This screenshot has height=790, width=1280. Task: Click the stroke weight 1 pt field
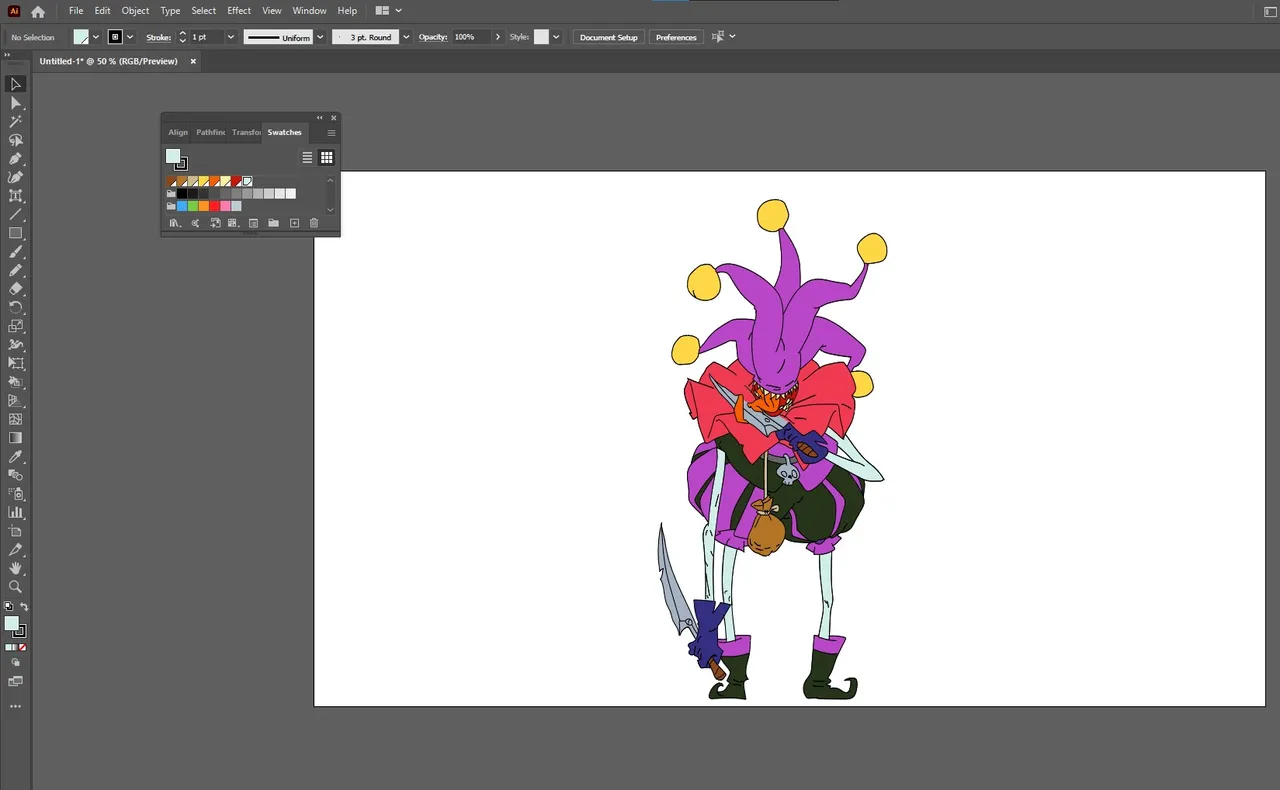tap(206, 37)
